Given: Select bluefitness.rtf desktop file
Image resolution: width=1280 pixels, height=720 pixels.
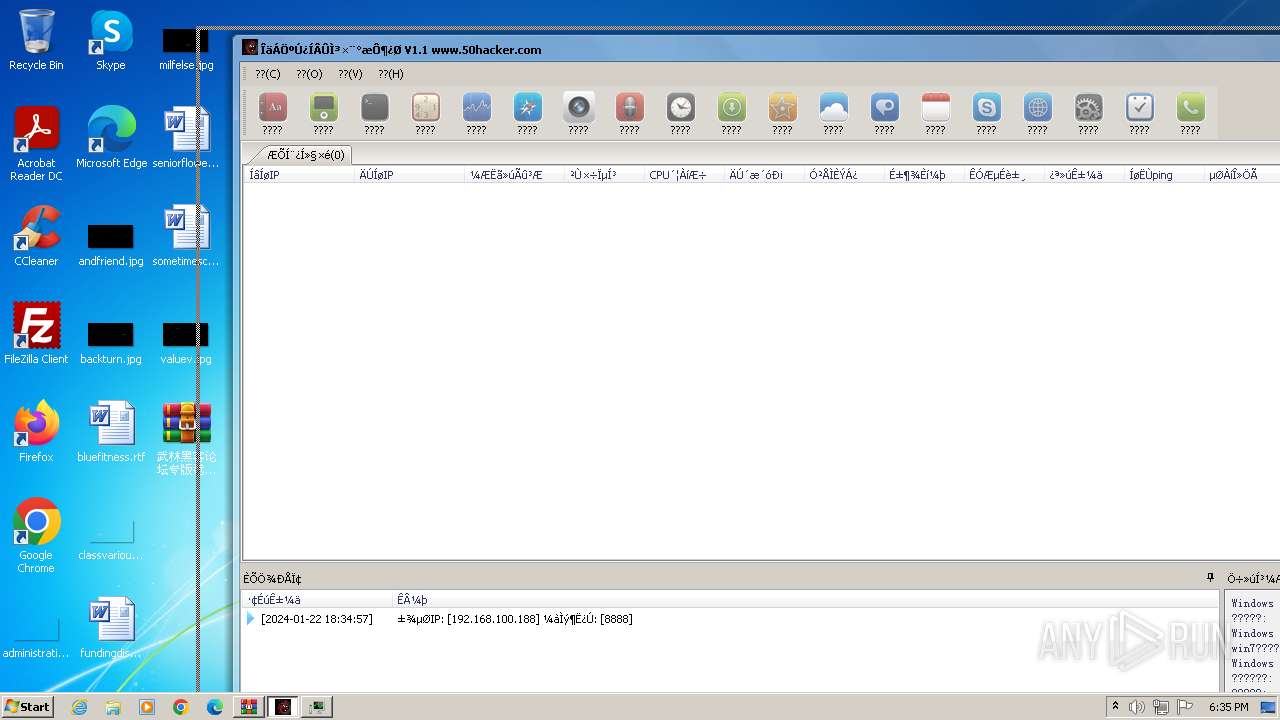Looking at the screenshot, I should 111,432.
